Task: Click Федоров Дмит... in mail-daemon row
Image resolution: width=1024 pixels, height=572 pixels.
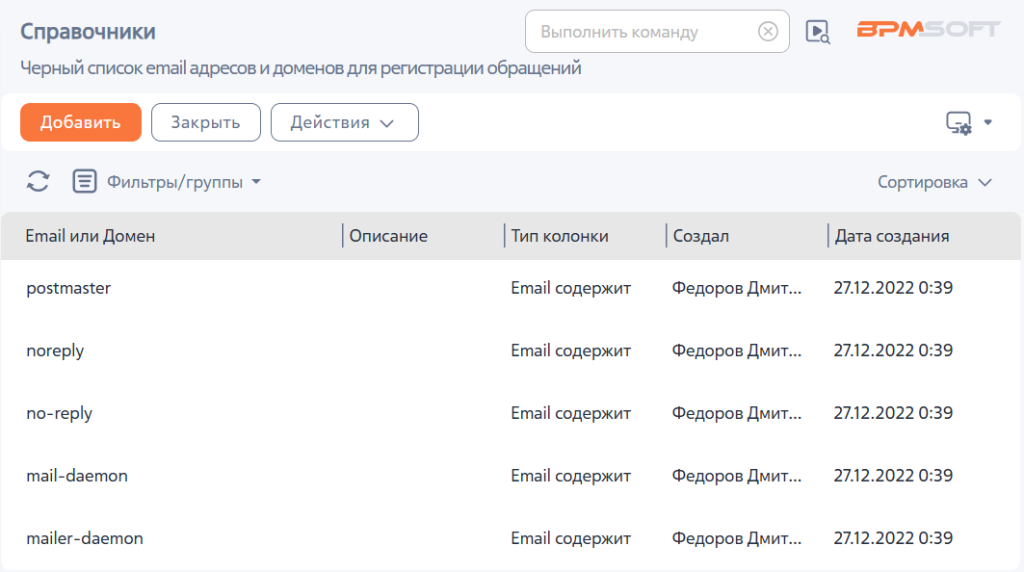Action: pyautogui.click(x=737, y=476)
